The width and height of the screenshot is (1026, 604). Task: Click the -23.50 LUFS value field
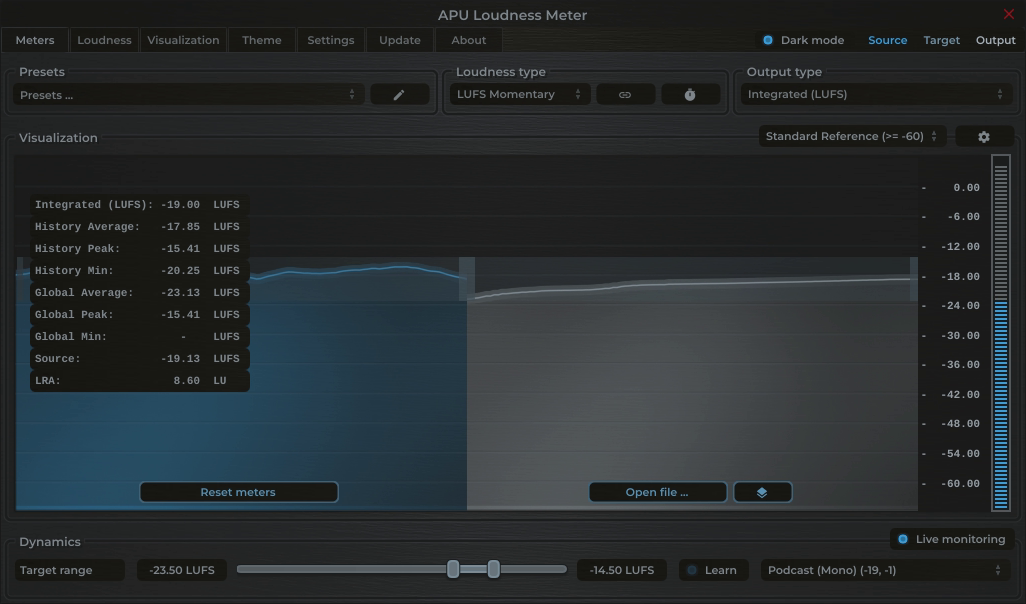click(x=181, y=569)
